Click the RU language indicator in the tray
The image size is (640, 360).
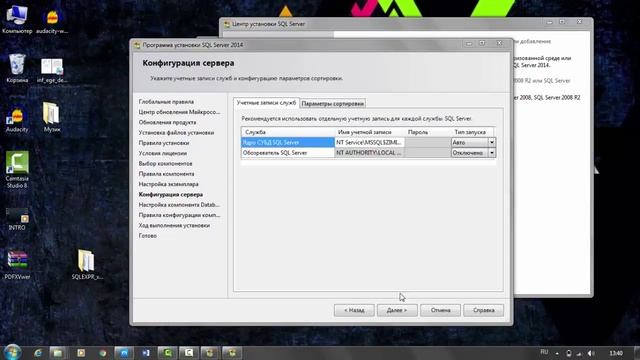(x=544, y=352)
